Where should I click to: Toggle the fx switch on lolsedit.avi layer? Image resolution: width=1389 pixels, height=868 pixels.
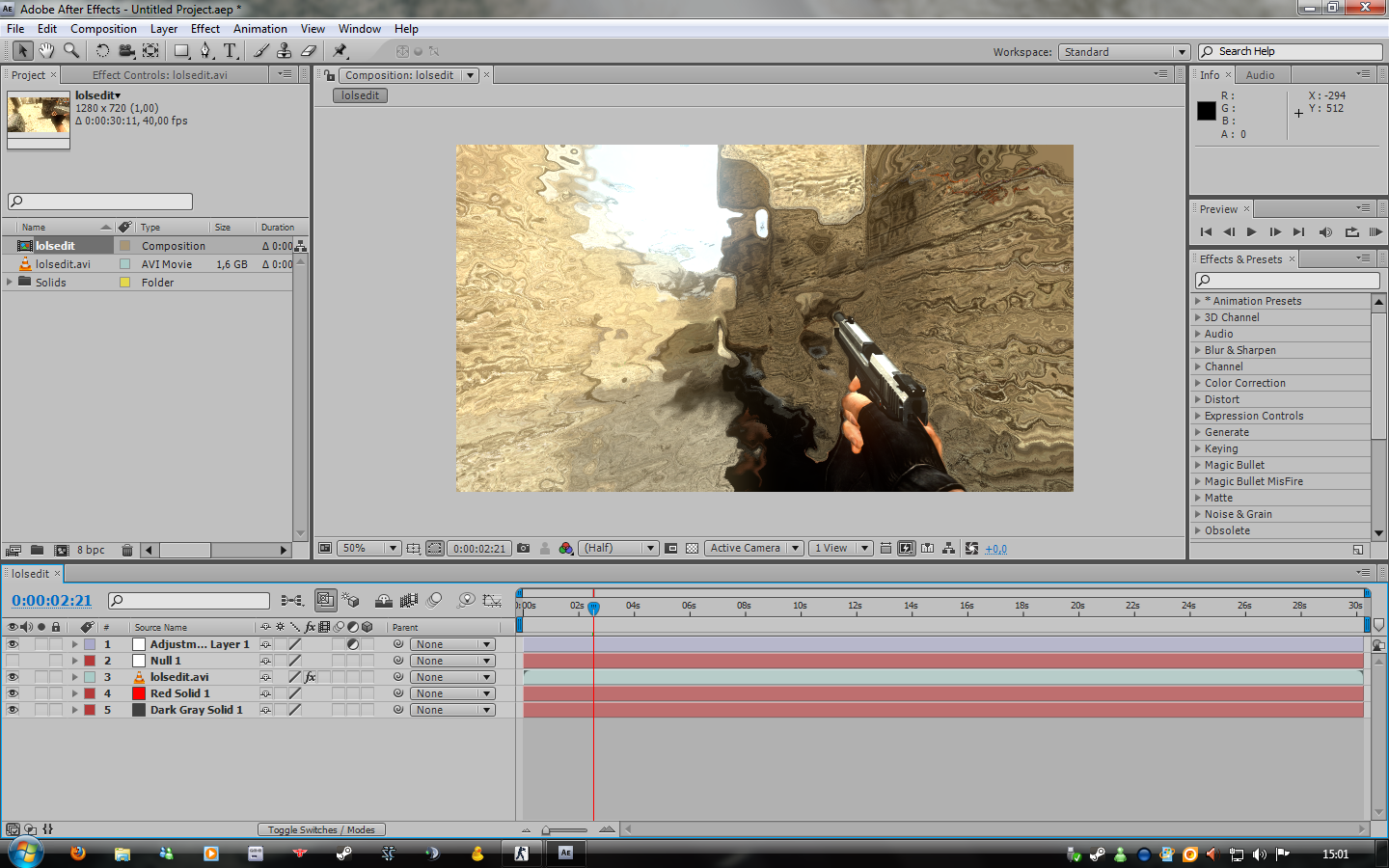[311, 677]
